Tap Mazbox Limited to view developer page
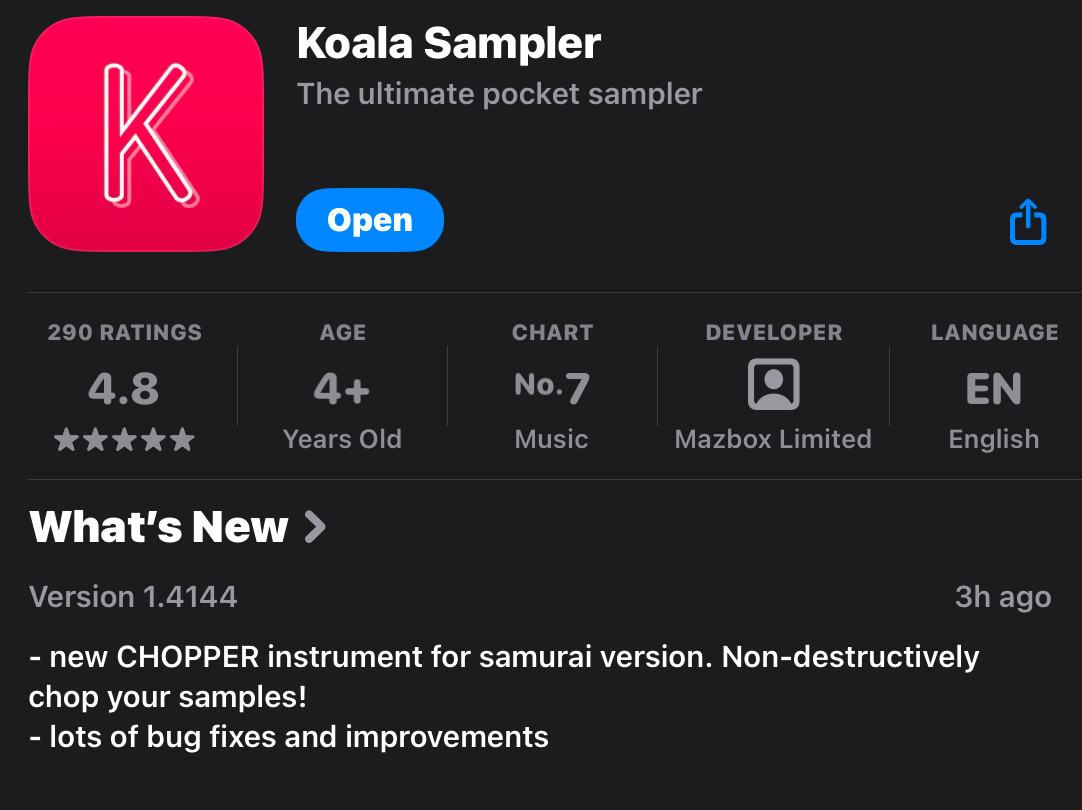This screenshot has width=1082, height=810. pyautogui.click(x=773, y=438)
